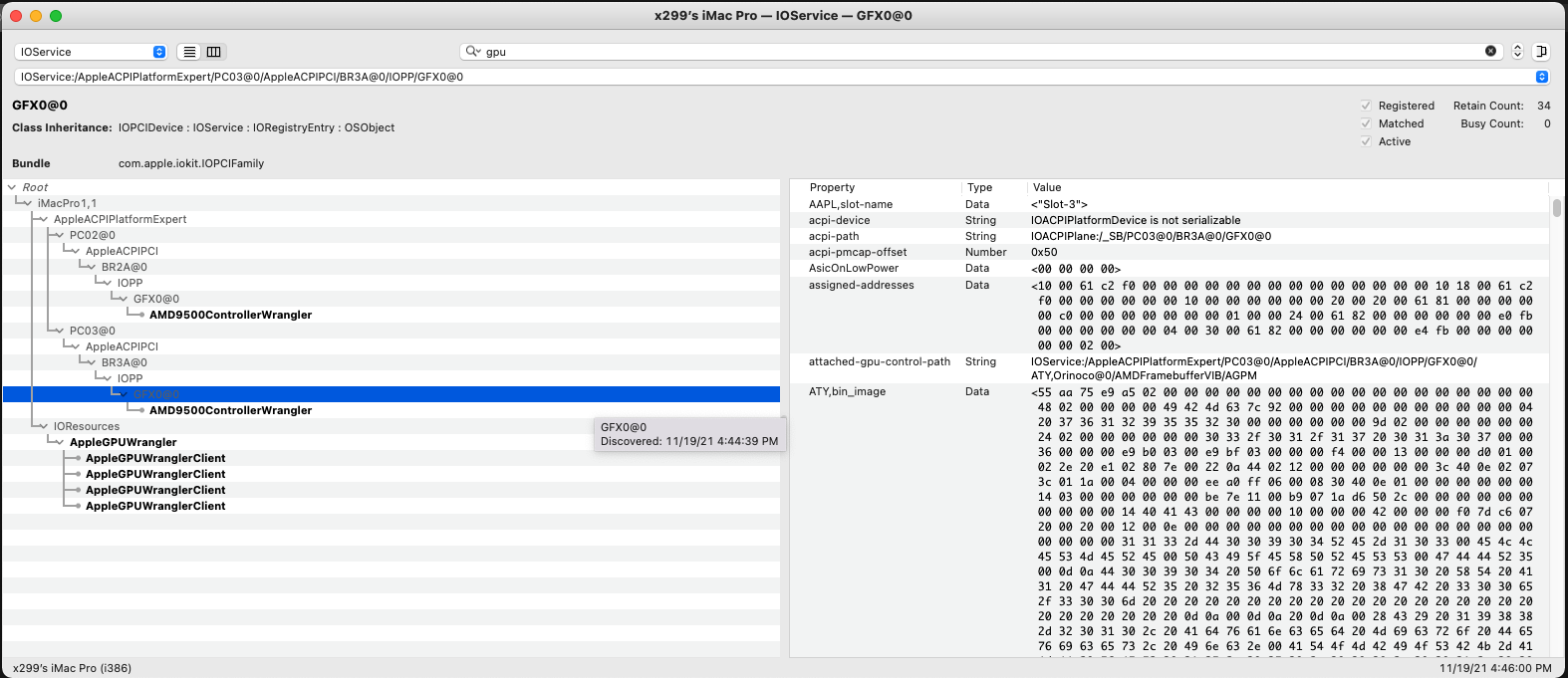Collapse the iMacPro1,1 node
This screenshot has width=1568, height=678.
coord(28,203)
